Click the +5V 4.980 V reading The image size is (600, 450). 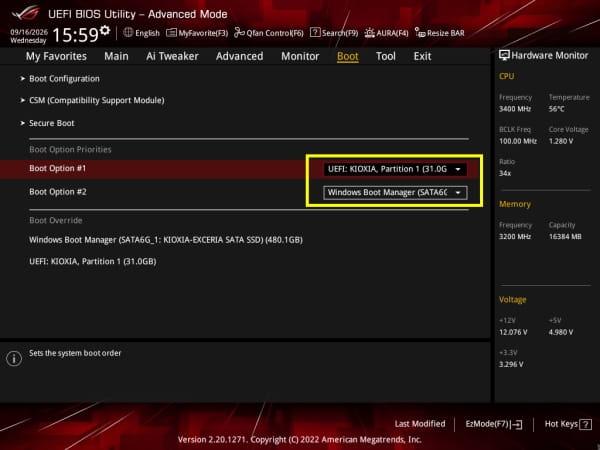pos(561,332)
